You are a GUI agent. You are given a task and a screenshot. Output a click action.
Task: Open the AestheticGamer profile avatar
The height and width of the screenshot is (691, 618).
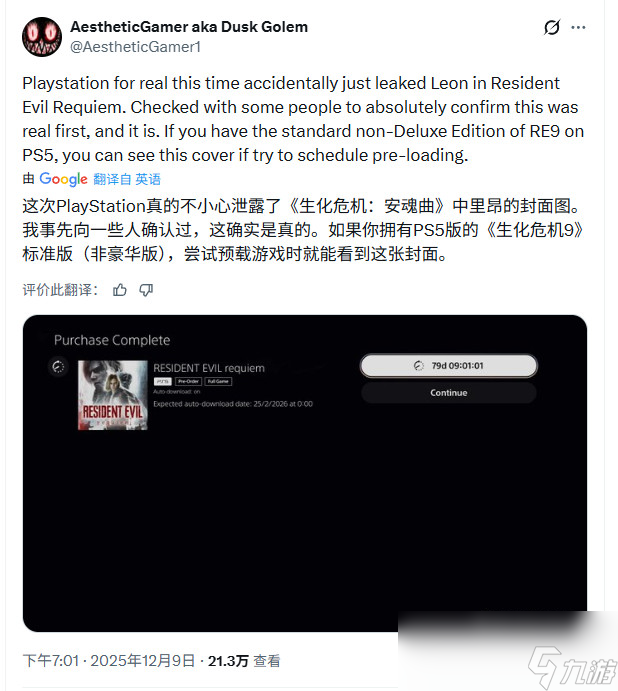pyautogui.click(x=42, y=37)
